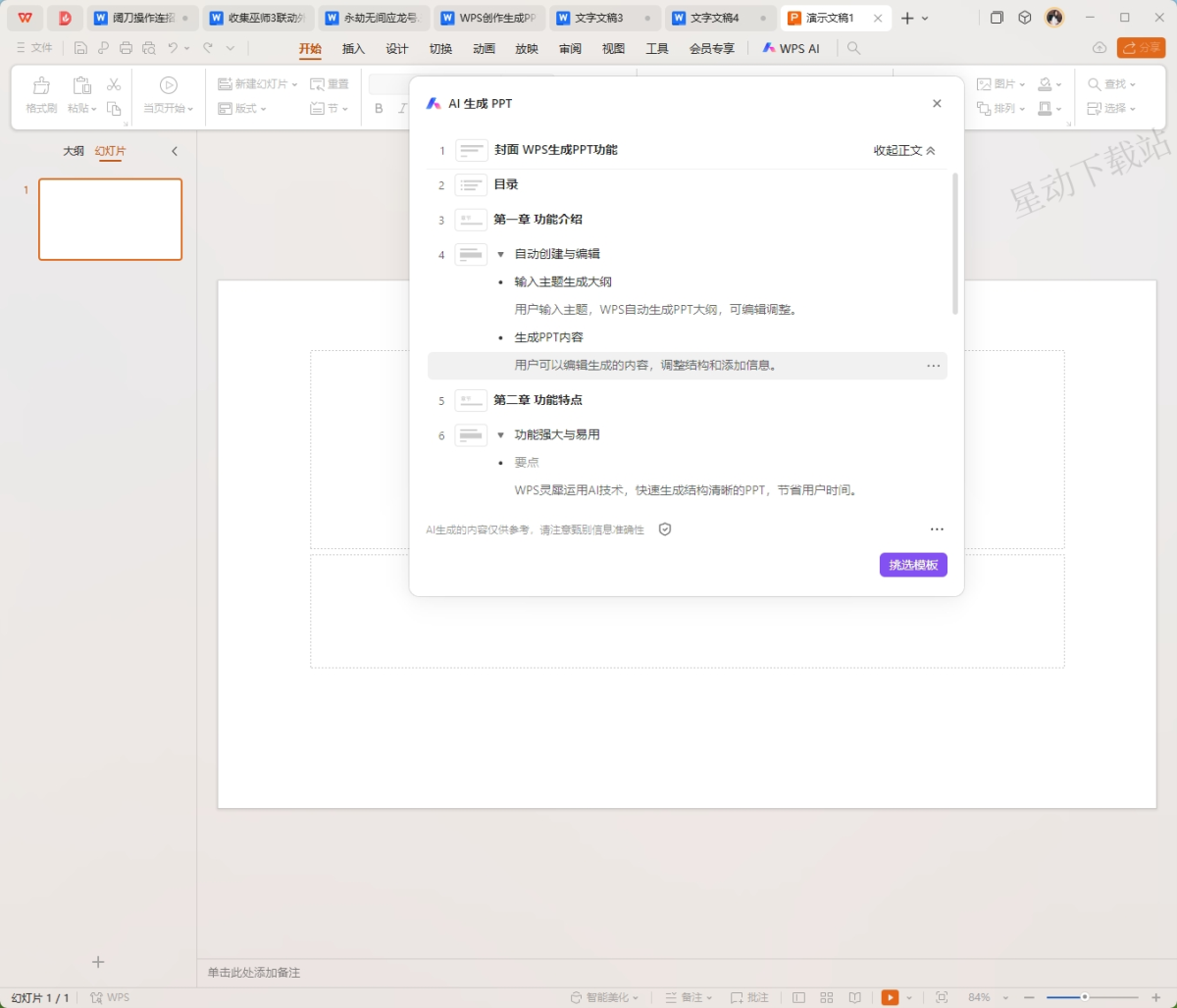Switch to reading view book icon
1177x1008 pixels.
854,997
